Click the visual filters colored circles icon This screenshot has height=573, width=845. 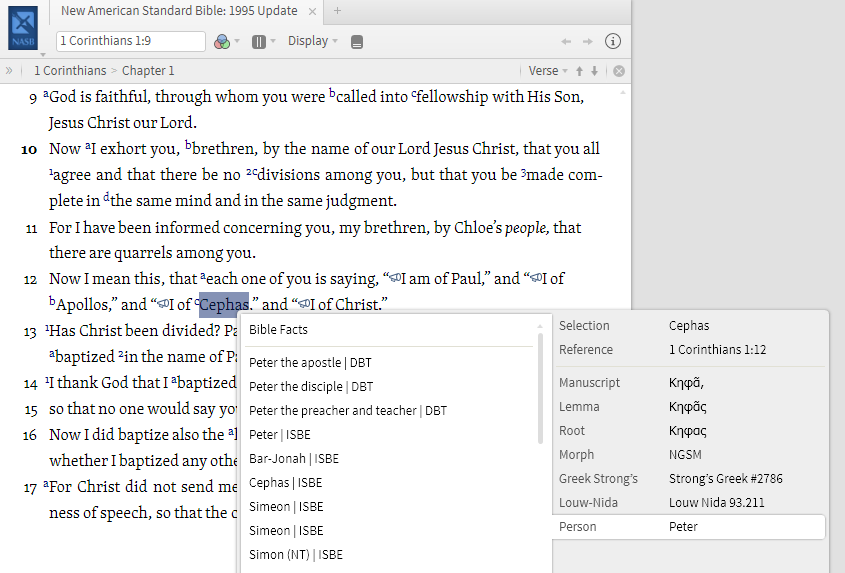click(221, 42)
